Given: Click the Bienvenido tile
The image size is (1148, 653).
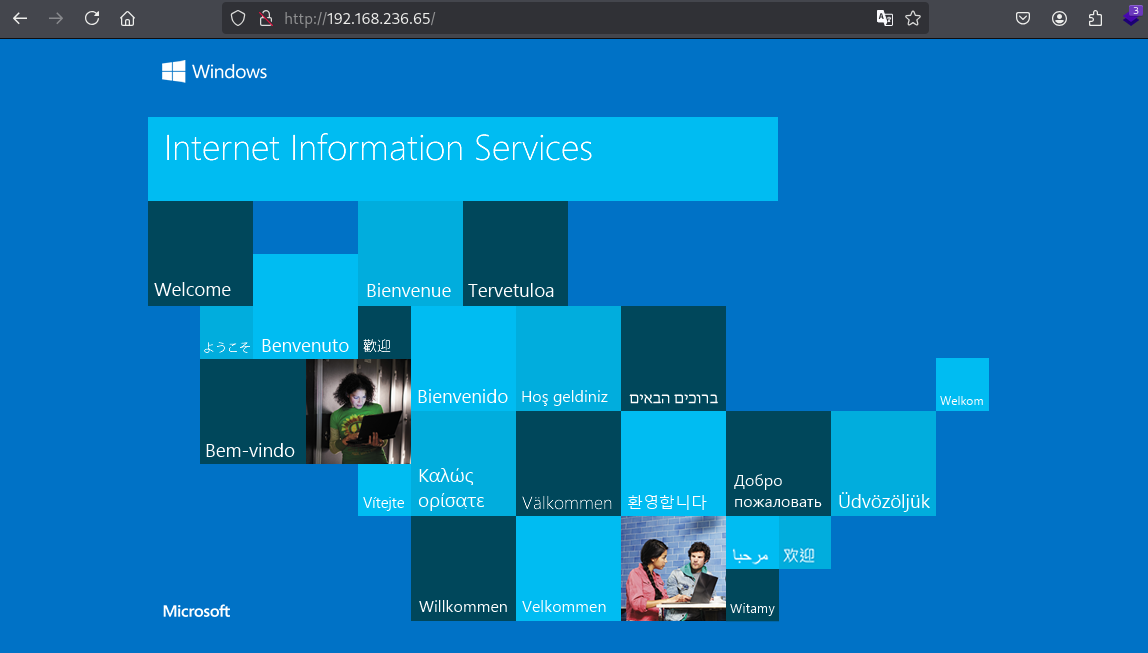Looking at the screenshot, I should click(463, 359).
